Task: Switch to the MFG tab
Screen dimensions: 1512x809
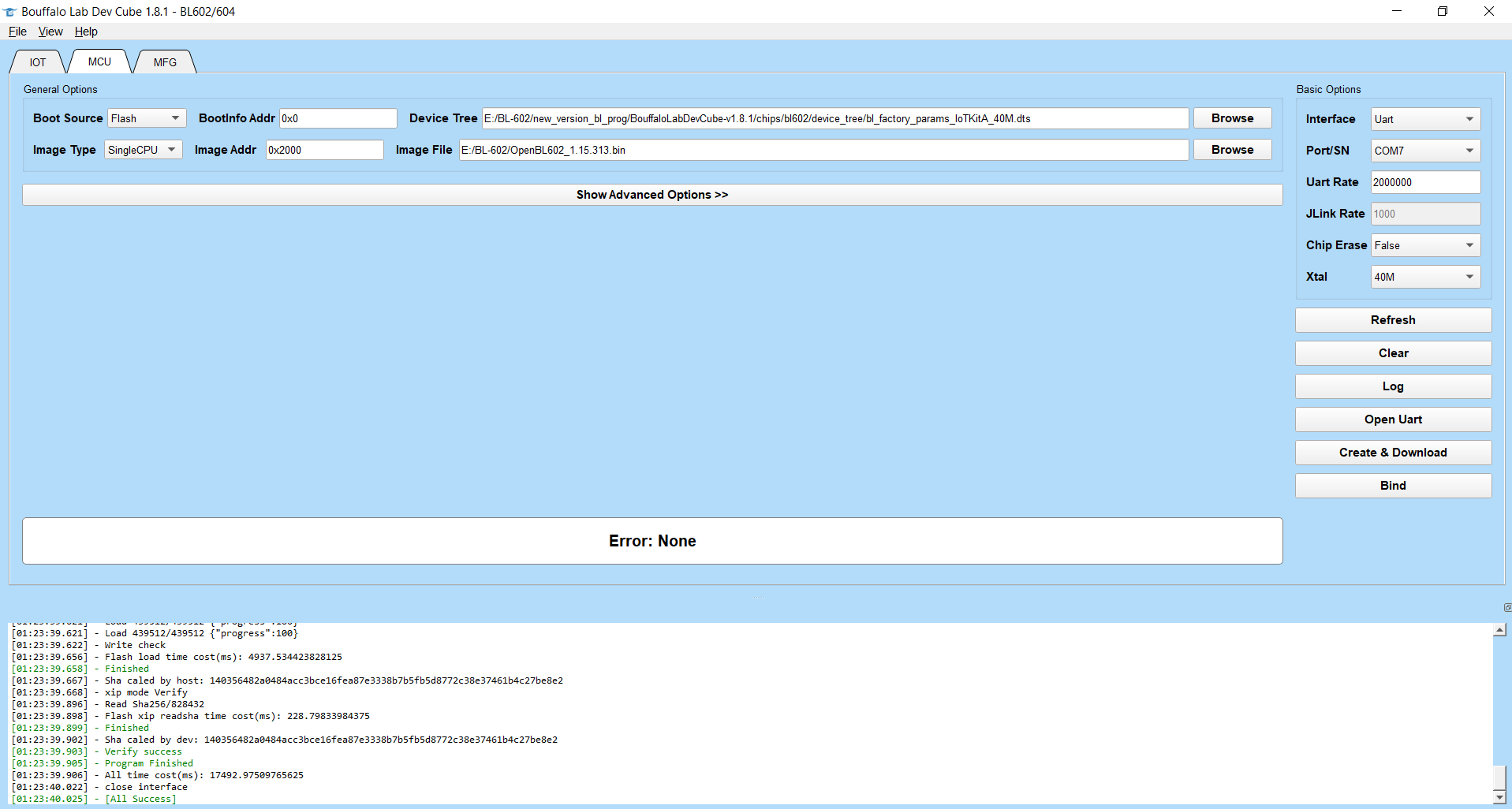Action: coord(165,62)
